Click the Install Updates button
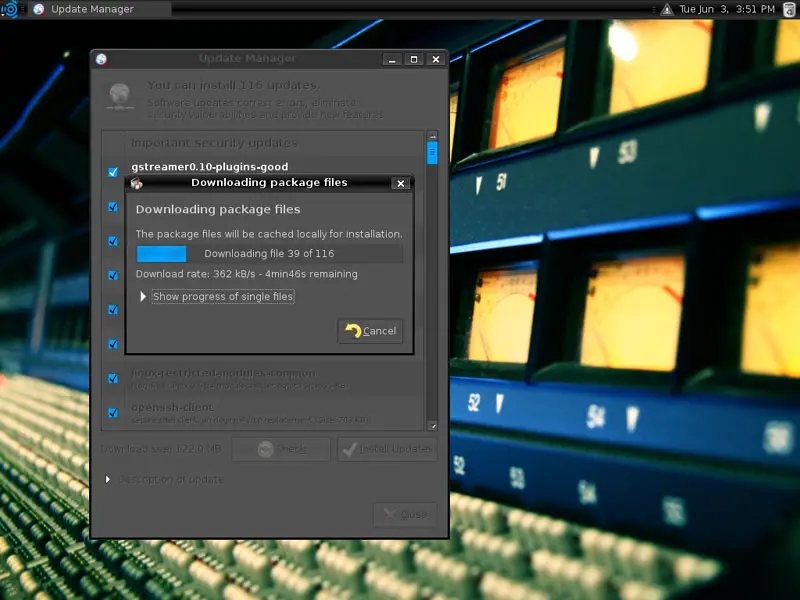 387,449
